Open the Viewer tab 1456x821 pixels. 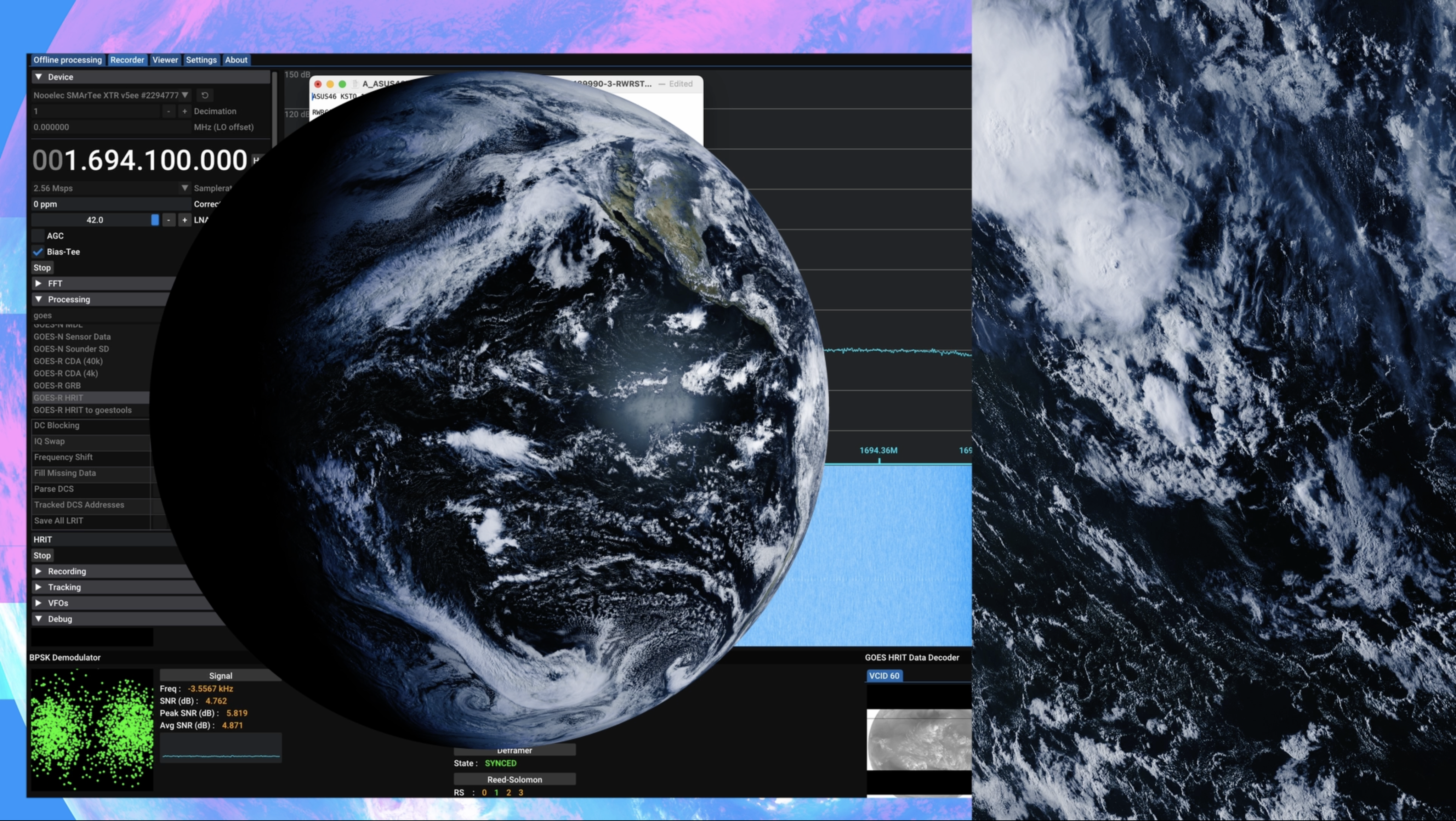(165, 60)
